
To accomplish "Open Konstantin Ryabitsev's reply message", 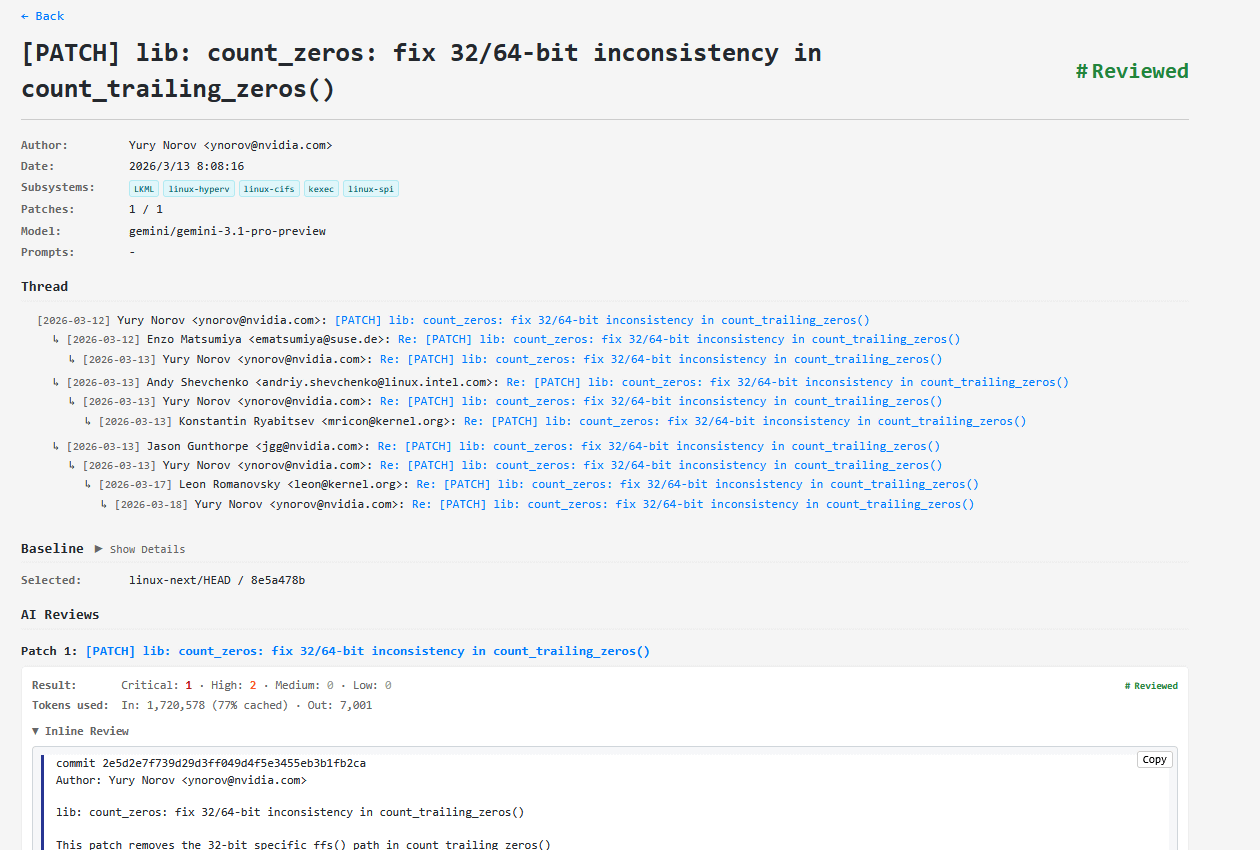I will [744, 422].
